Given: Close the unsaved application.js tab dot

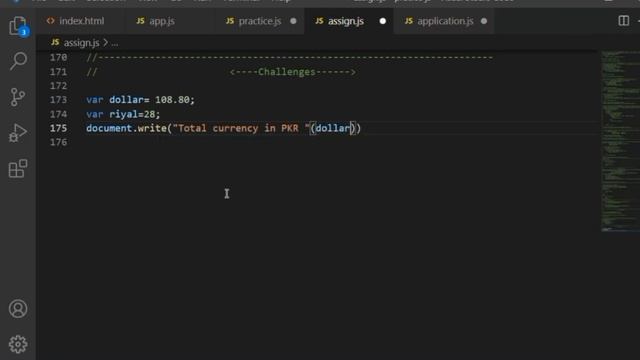Looking at the screenshot, I should pos(484,21).
